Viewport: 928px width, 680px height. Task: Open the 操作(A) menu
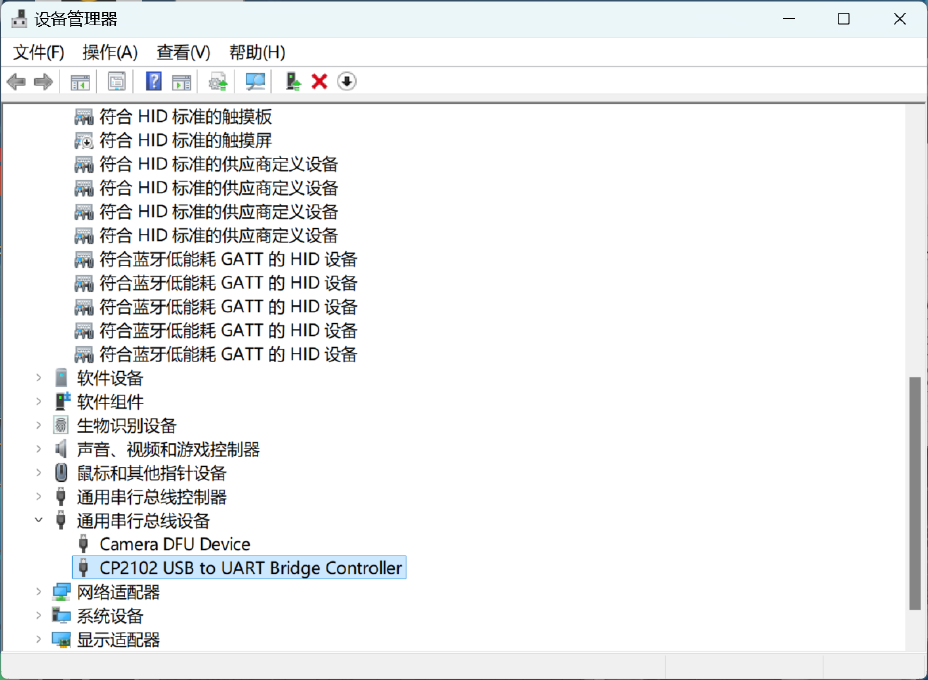click(x=110, y=52)
